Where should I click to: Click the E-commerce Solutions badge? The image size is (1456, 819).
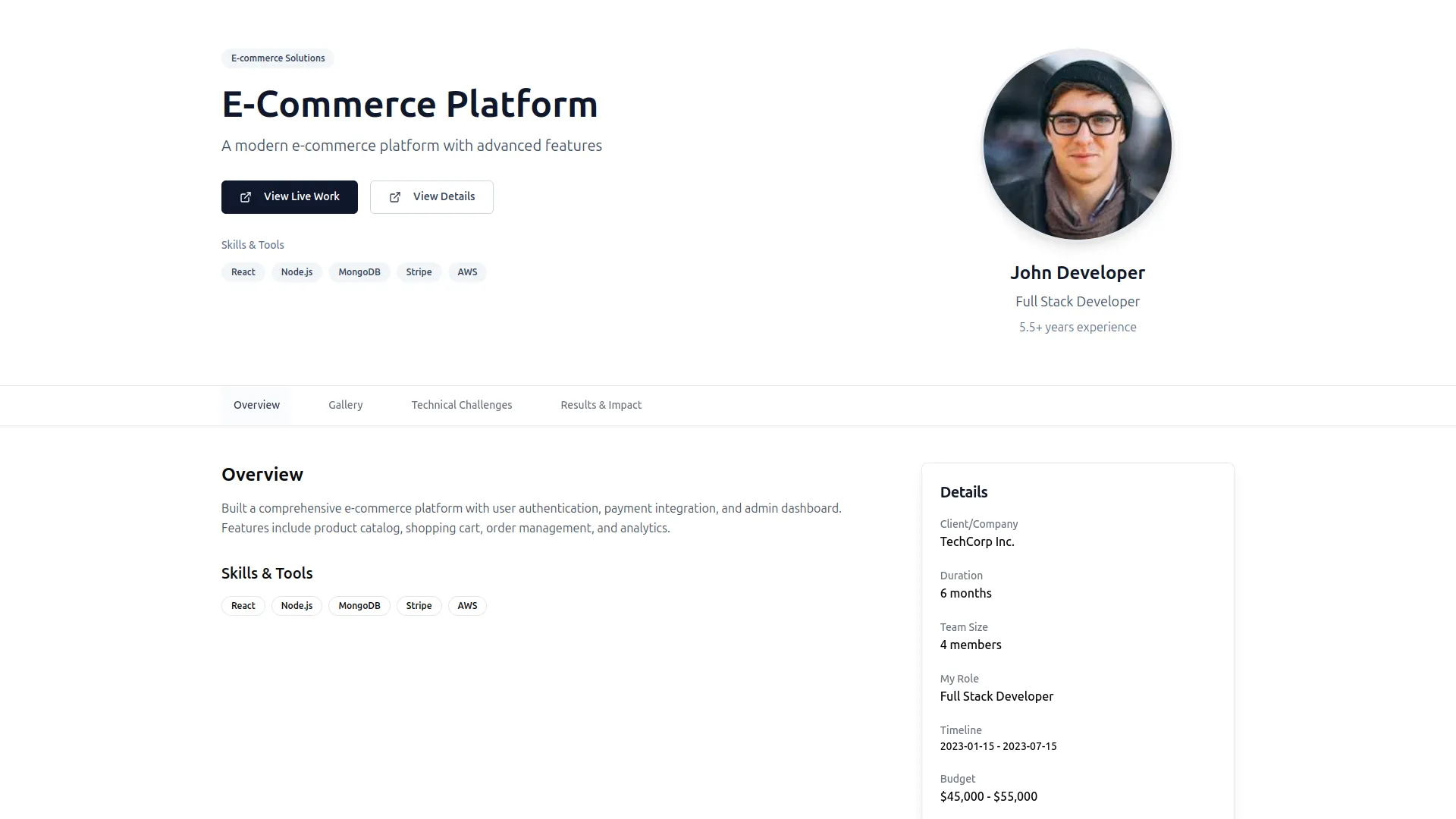point(278,58)
